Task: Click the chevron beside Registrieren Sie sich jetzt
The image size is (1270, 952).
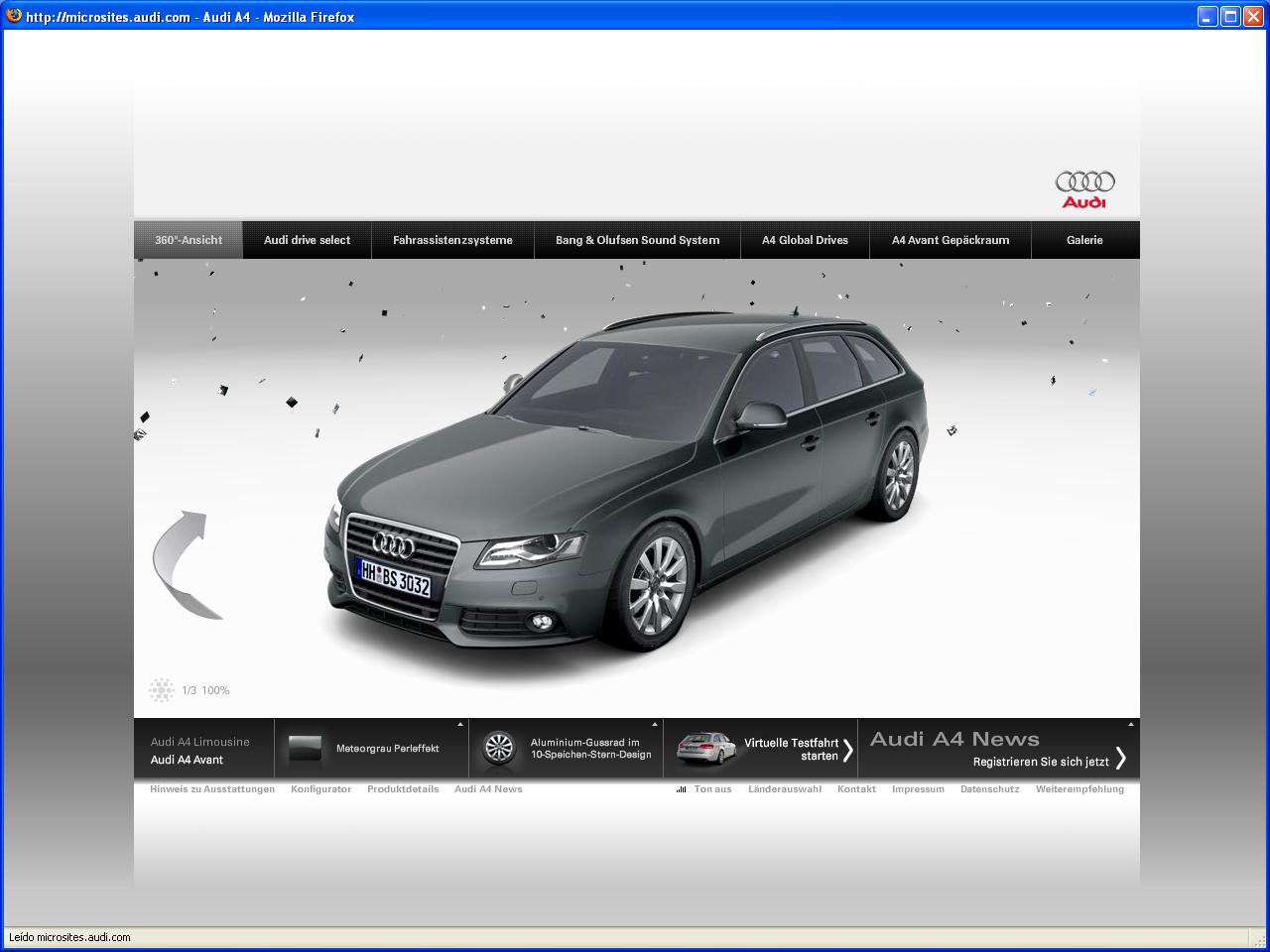Action: click(x=1121, y=759)
